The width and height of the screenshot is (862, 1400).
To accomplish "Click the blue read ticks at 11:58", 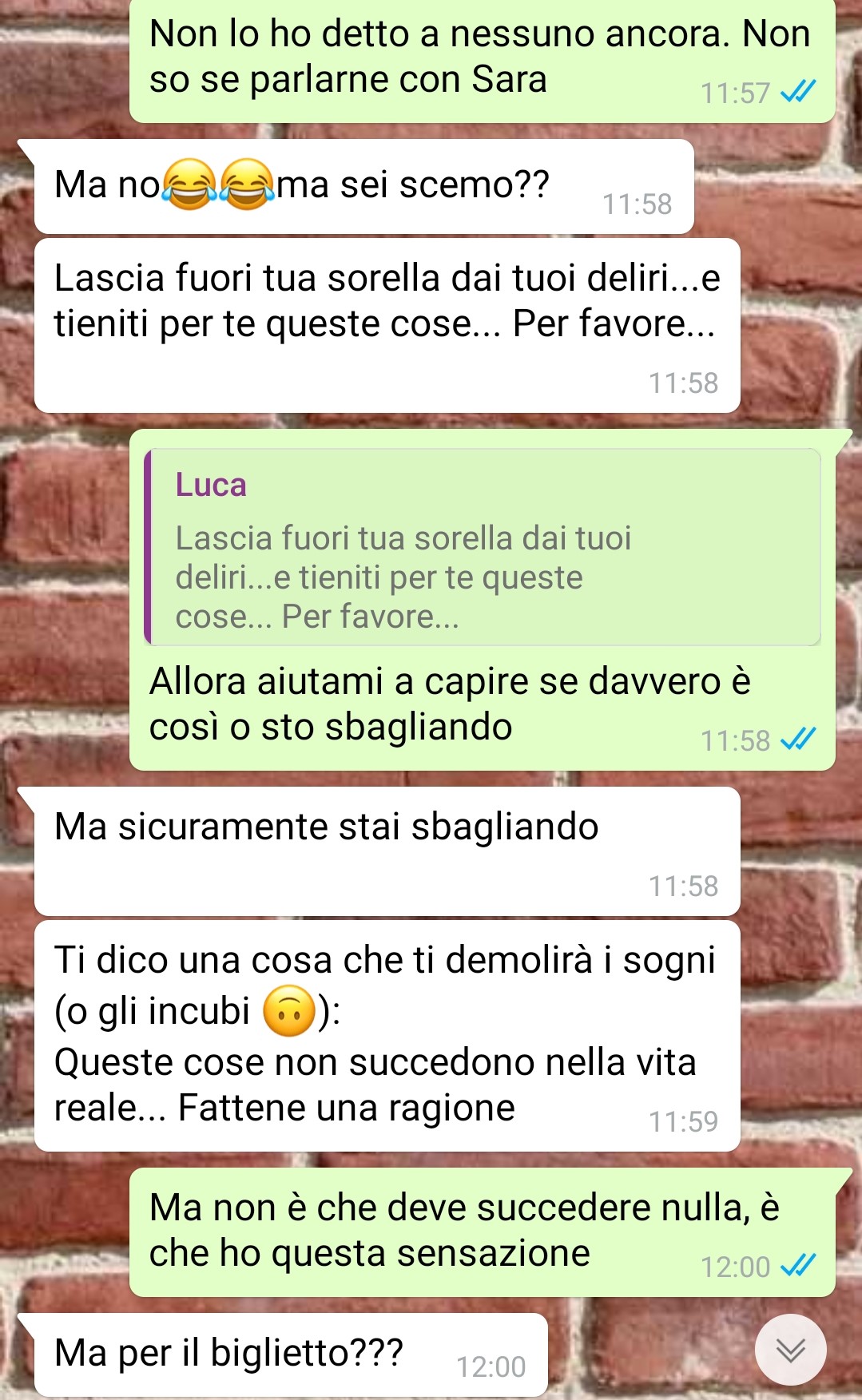I will 797,740.
